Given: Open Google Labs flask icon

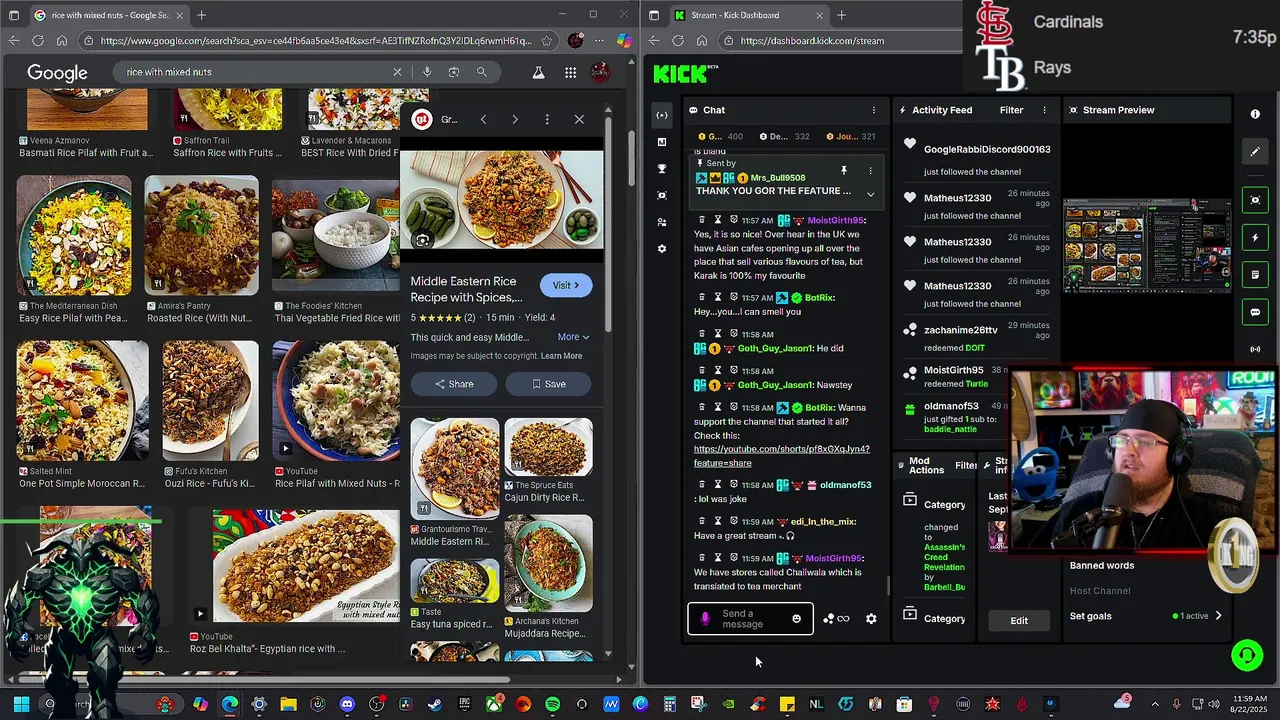Looking at the screenshot, I should (538, 72).
